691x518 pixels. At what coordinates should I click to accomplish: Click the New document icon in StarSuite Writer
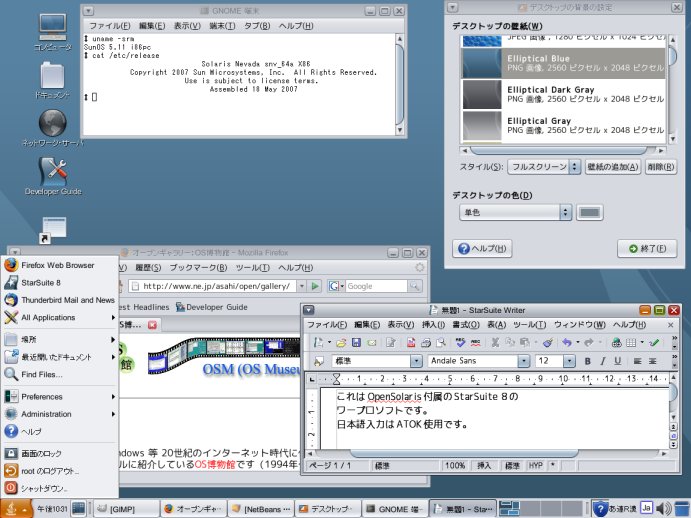click(x=318, y=343)
